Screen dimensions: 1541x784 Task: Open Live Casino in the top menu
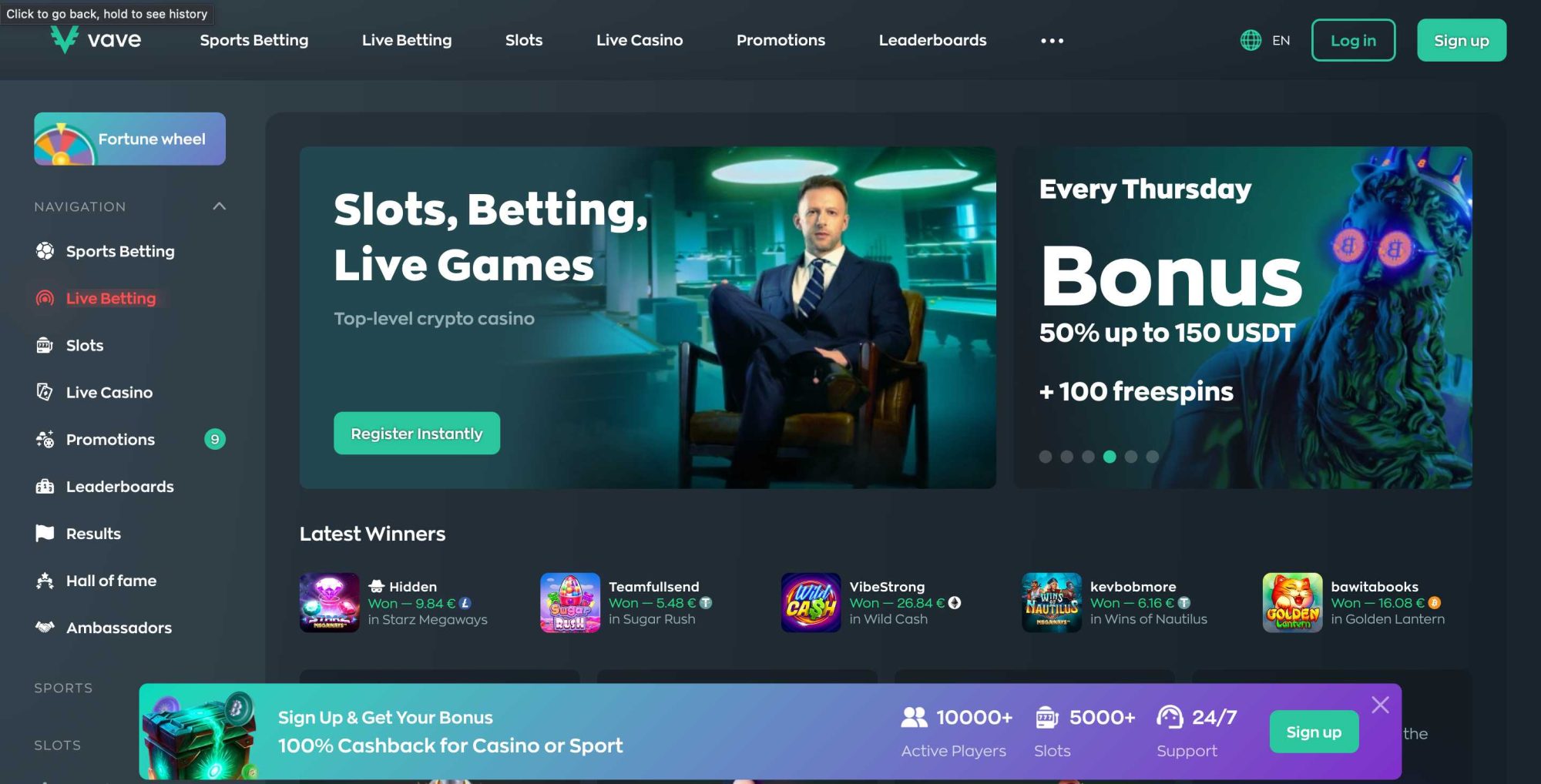pyautogui.click(x=640, y=40)
